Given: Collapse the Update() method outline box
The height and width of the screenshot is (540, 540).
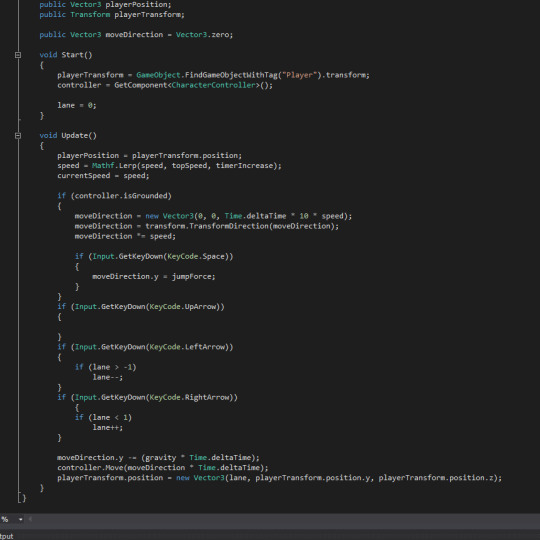Looking at the screenshot, I should (x=18, y=136).
